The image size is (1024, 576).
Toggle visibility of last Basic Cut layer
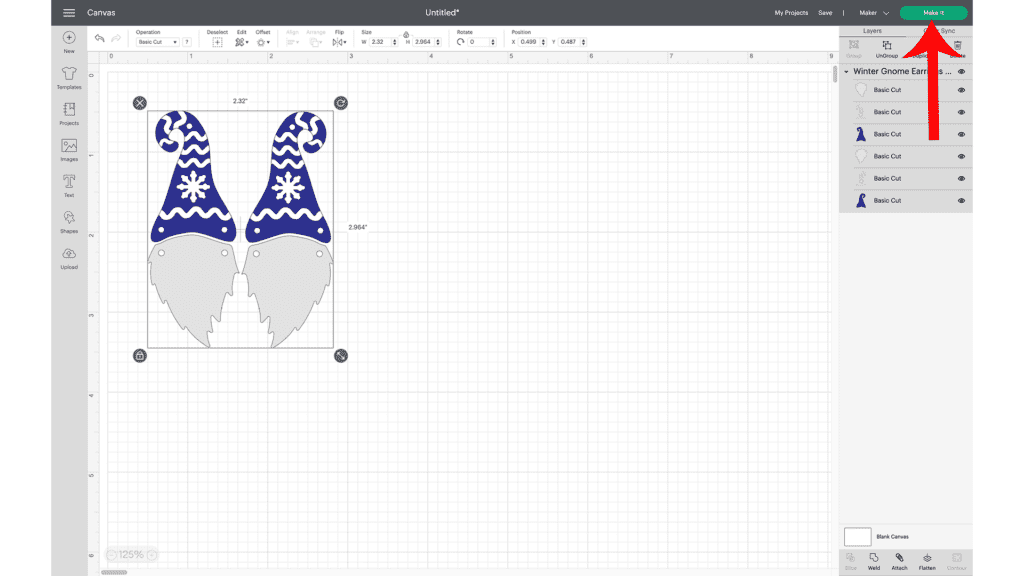[x=961, y=201]
